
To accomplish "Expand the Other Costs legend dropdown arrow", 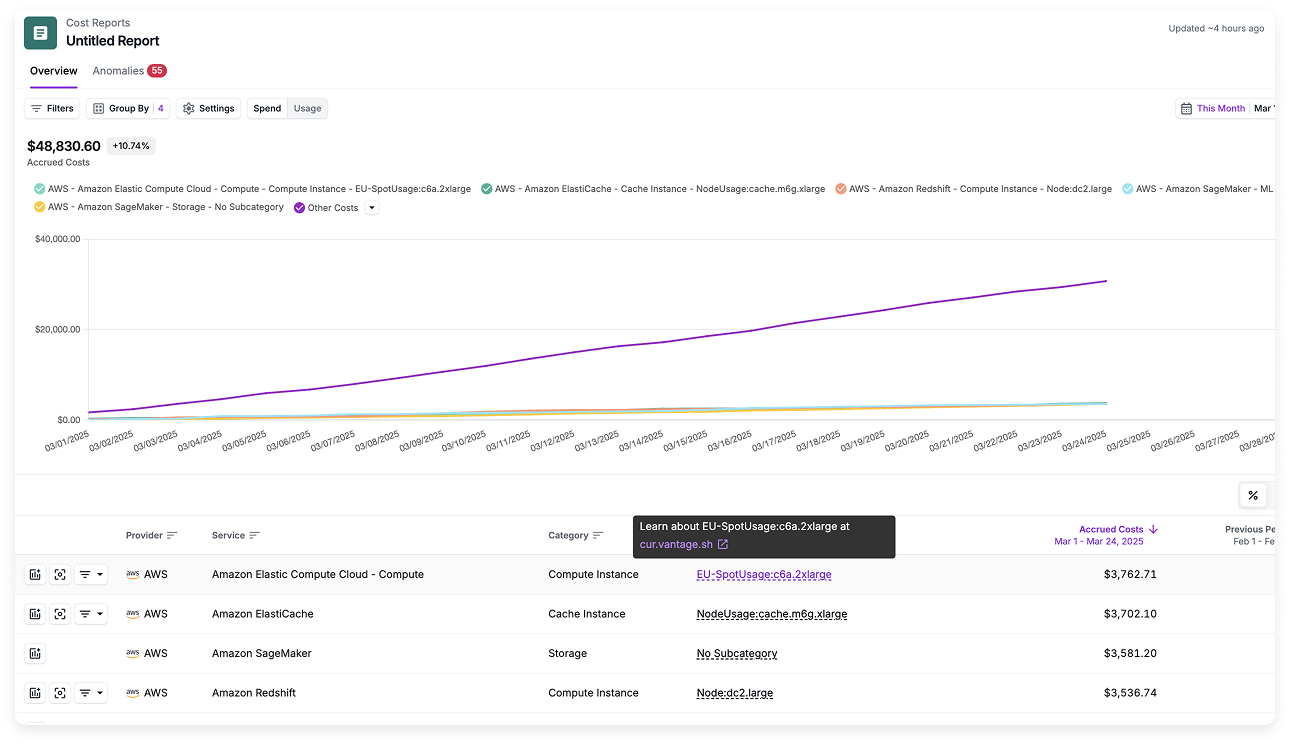I will [x=372, y=208].
